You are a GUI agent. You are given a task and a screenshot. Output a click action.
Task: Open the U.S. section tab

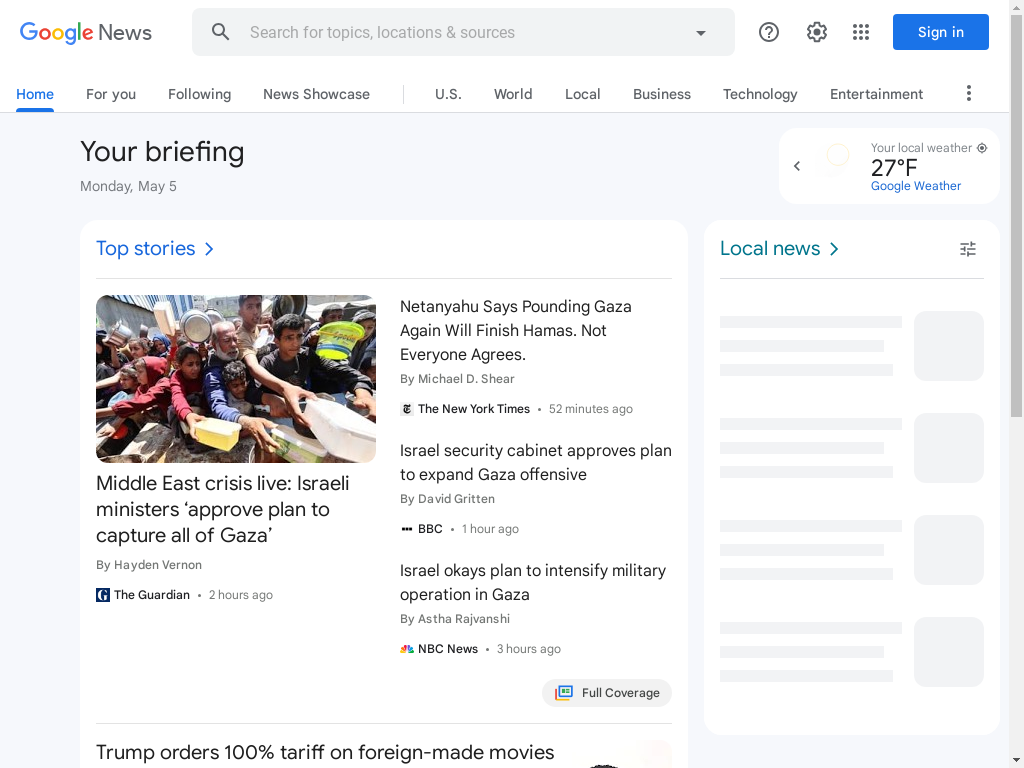448,94
